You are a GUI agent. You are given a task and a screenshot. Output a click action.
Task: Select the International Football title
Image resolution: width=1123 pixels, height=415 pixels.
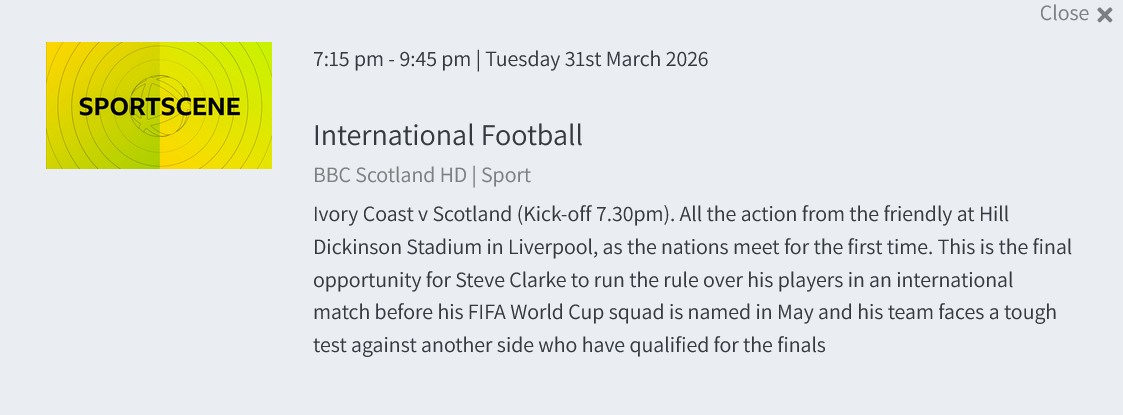point(448,135)
